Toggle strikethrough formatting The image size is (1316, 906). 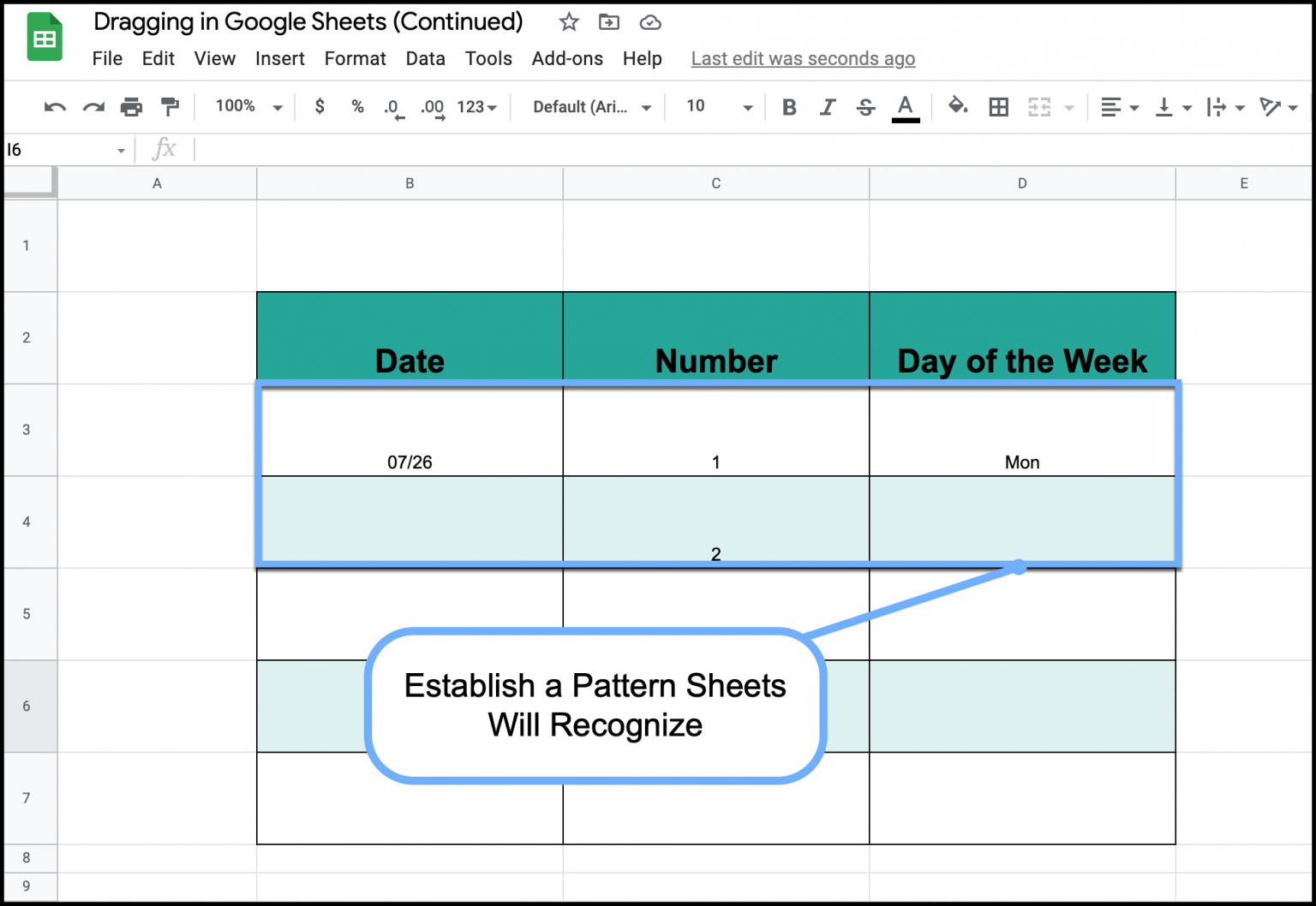[865, 106]
